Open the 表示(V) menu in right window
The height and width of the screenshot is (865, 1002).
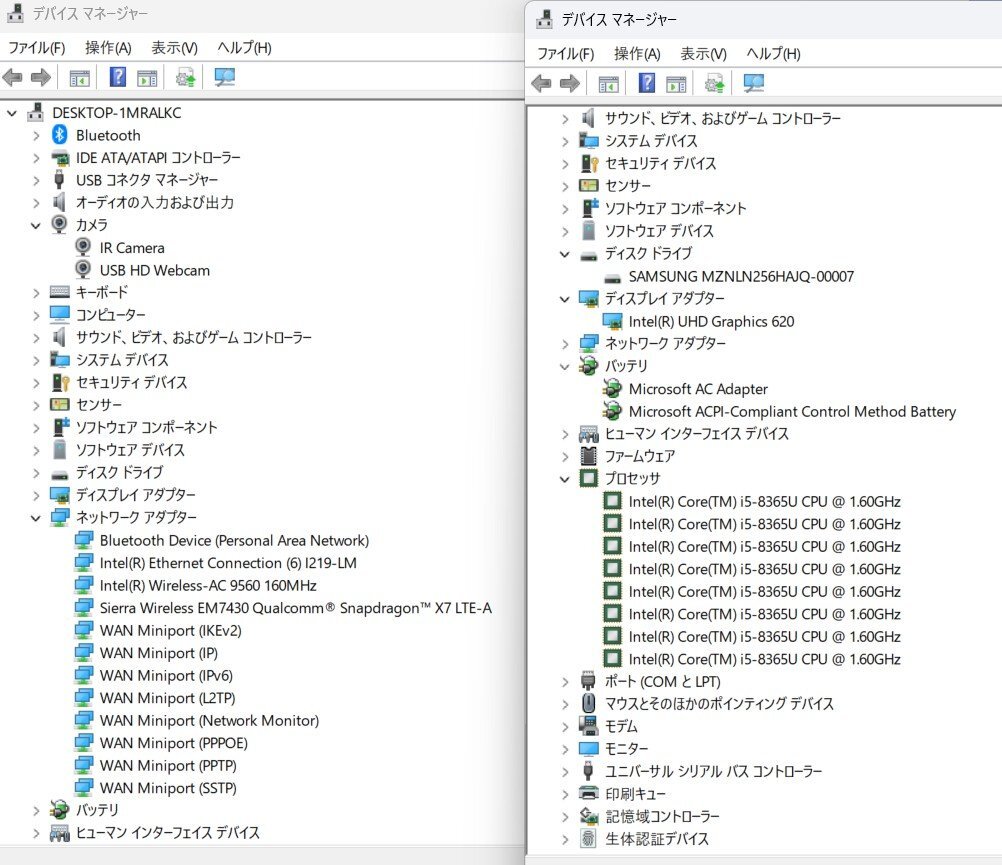703,54
